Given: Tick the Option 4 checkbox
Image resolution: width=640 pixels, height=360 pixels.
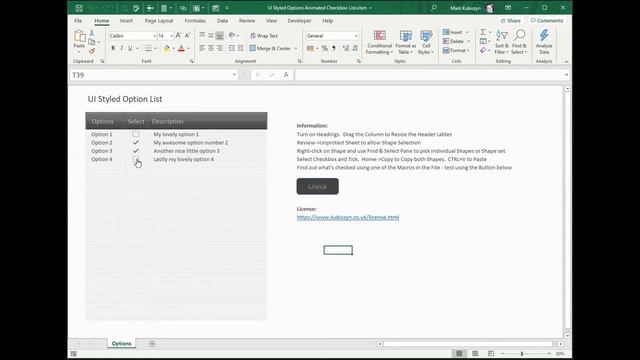Looking at the screenshot, I should pos(136,159).
